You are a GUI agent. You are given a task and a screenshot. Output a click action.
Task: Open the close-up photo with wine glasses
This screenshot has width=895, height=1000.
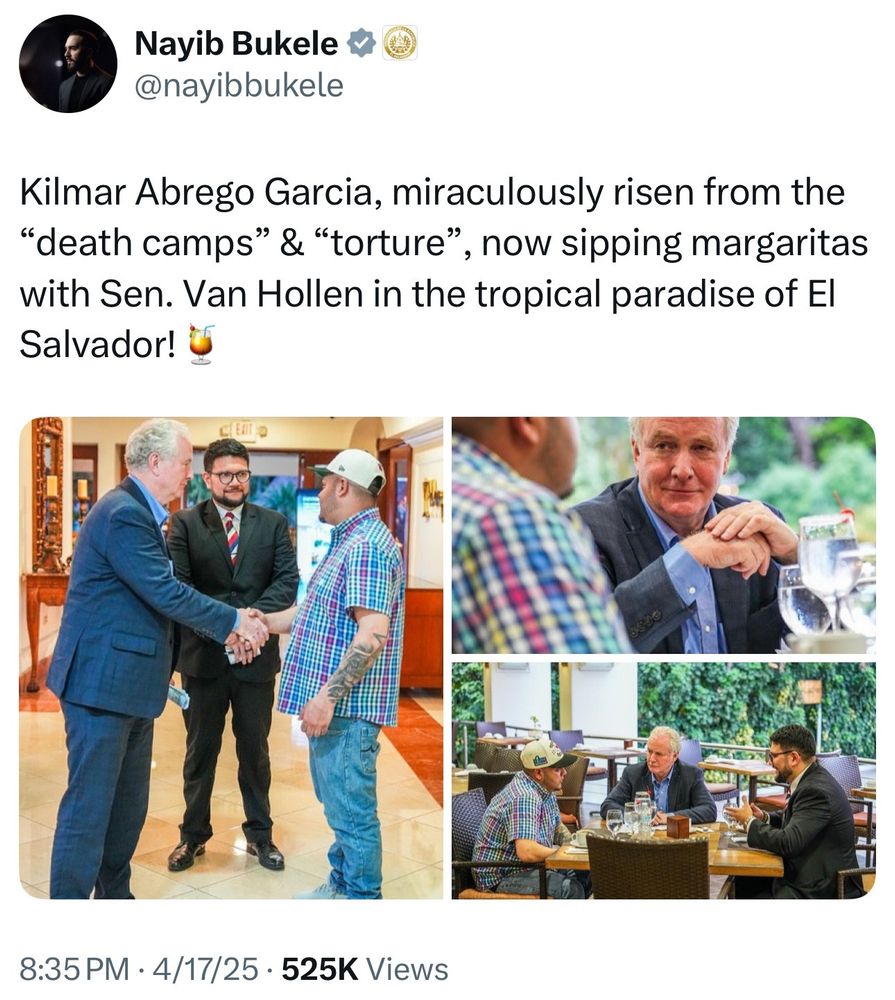663,535
